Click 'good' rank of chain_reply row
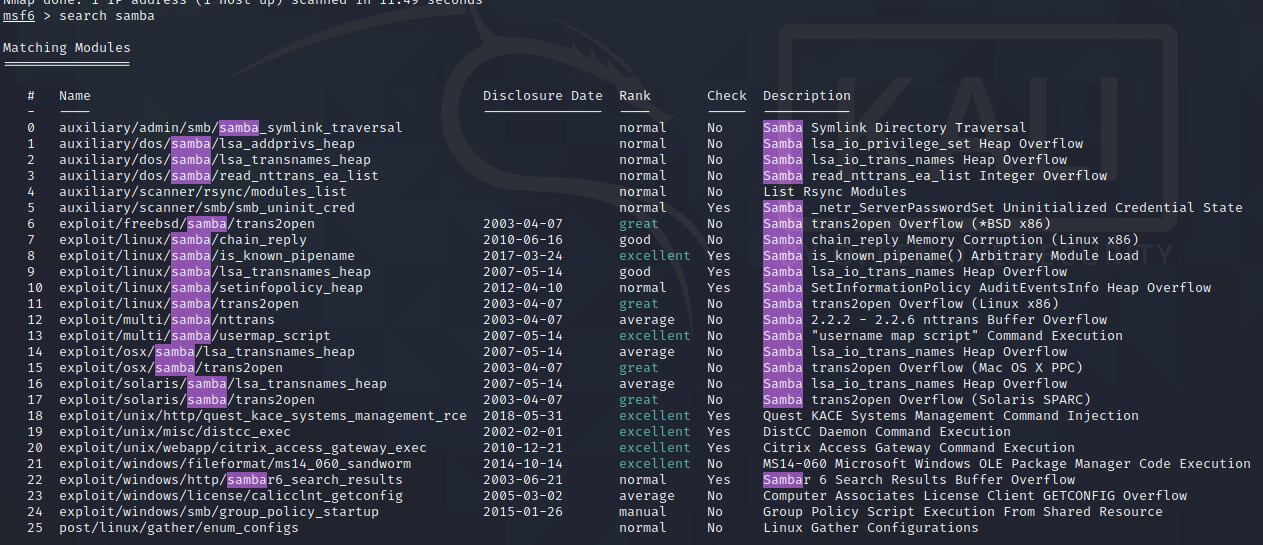This screenshot has width=1263, height=545. pyautogui.click(x=635, y=240)
